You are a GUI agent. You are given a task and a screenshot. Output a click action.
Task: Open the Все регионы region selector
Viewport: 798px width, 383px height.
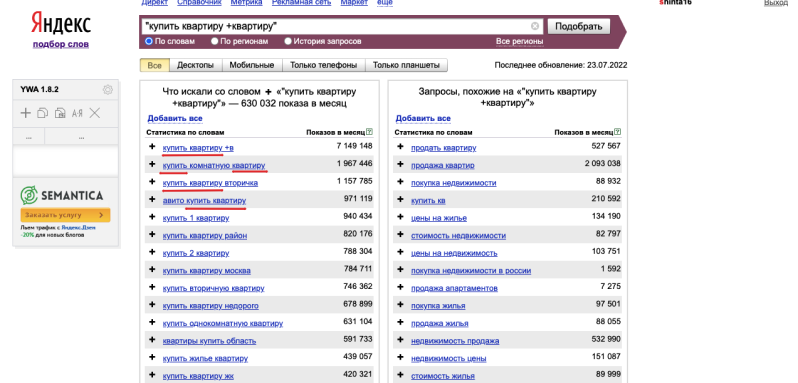(x=520, y=41)
